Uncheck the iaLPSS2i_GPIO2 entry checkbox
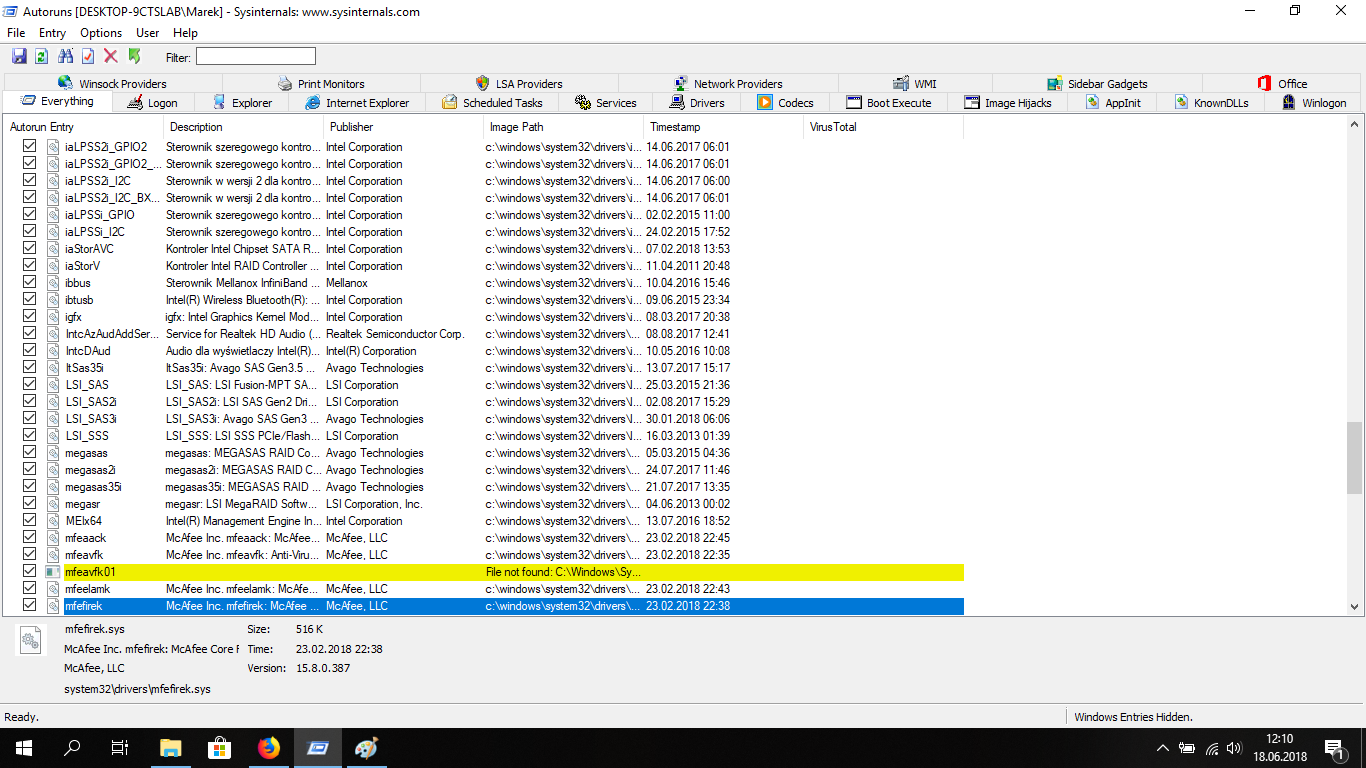 (29, 146)
